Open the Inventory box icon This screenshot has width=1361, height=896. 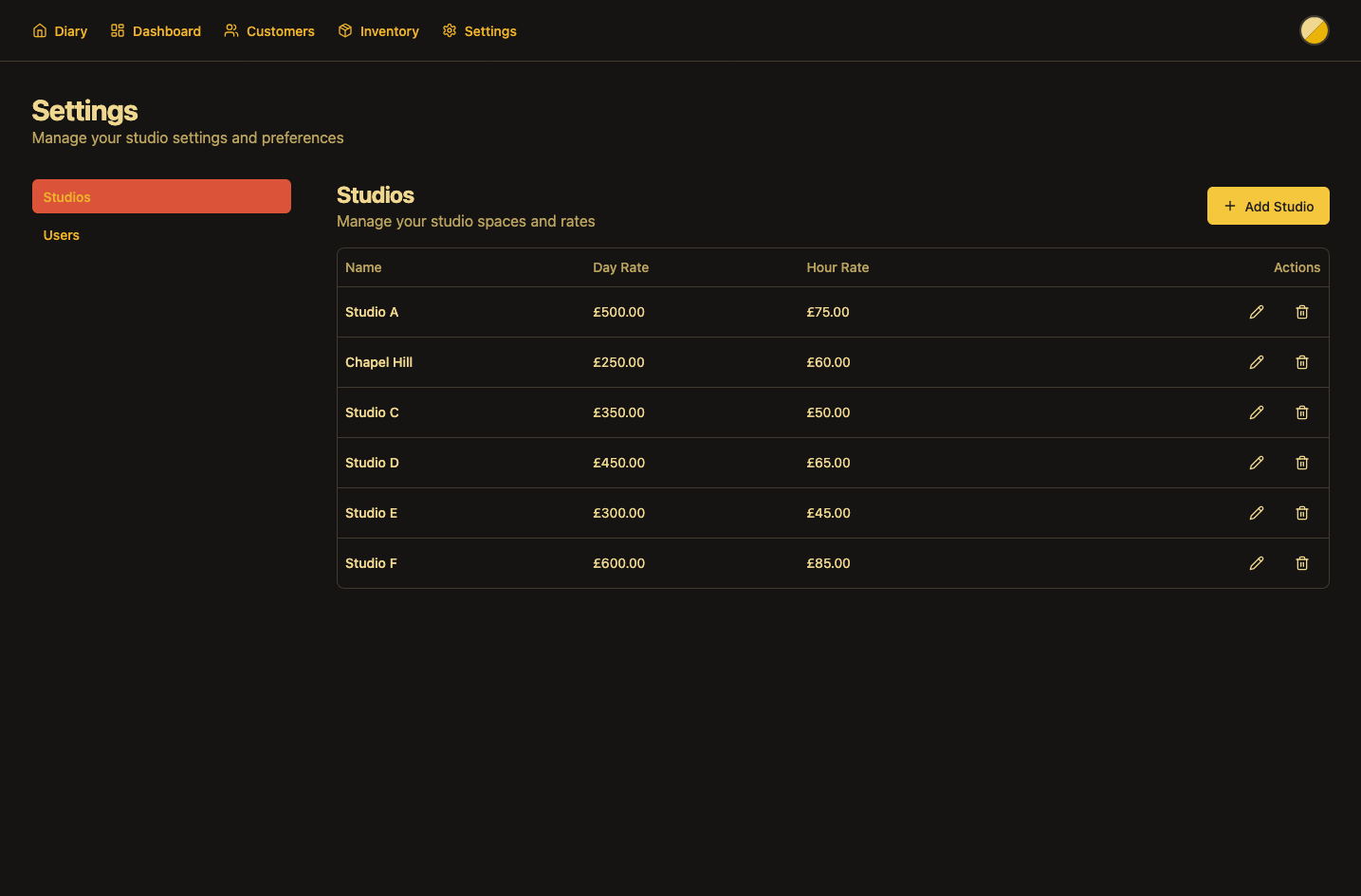point(344,29)
